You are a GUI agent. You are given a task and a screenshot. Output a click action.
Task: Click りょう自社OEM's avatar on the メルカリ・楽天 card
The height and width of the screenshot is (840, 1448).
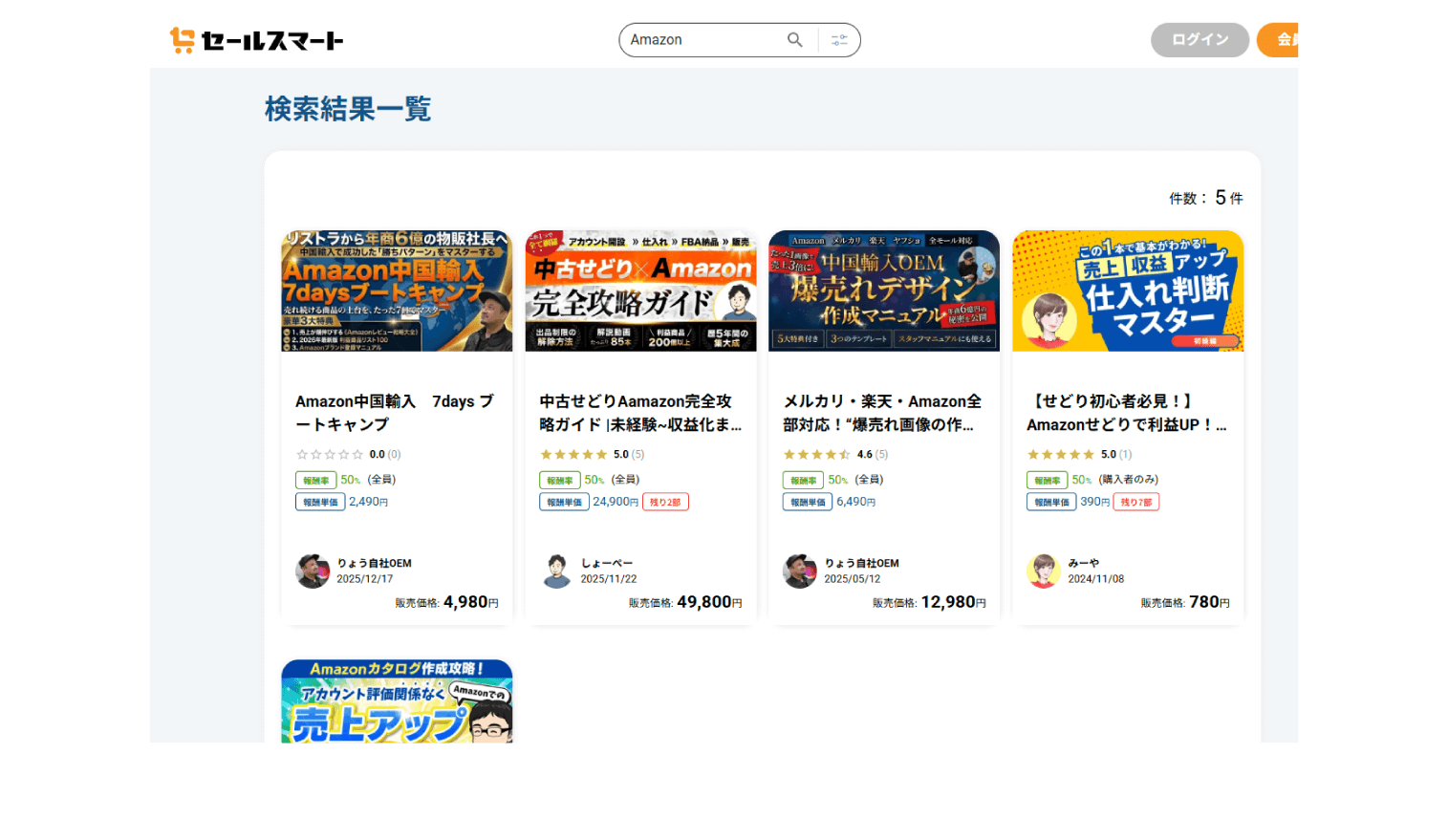point(800,571)
